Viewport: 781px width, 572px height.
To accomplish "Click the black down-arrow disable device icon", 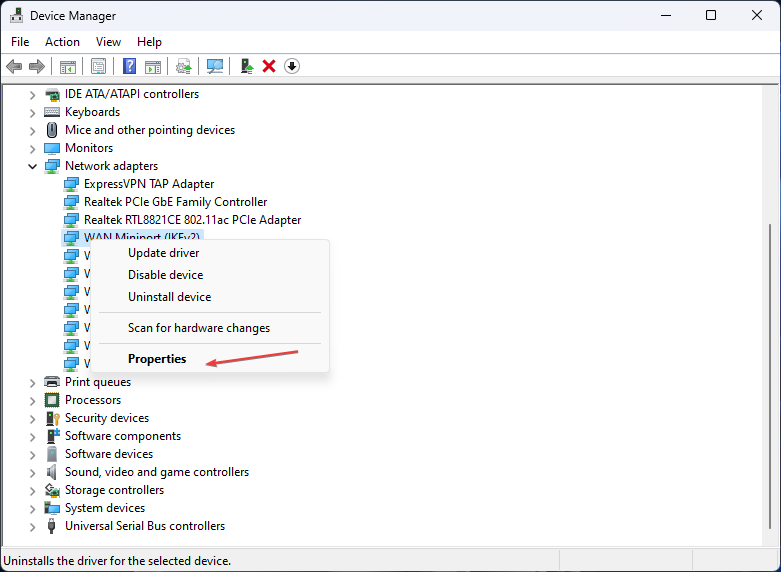I will point(292,66).
